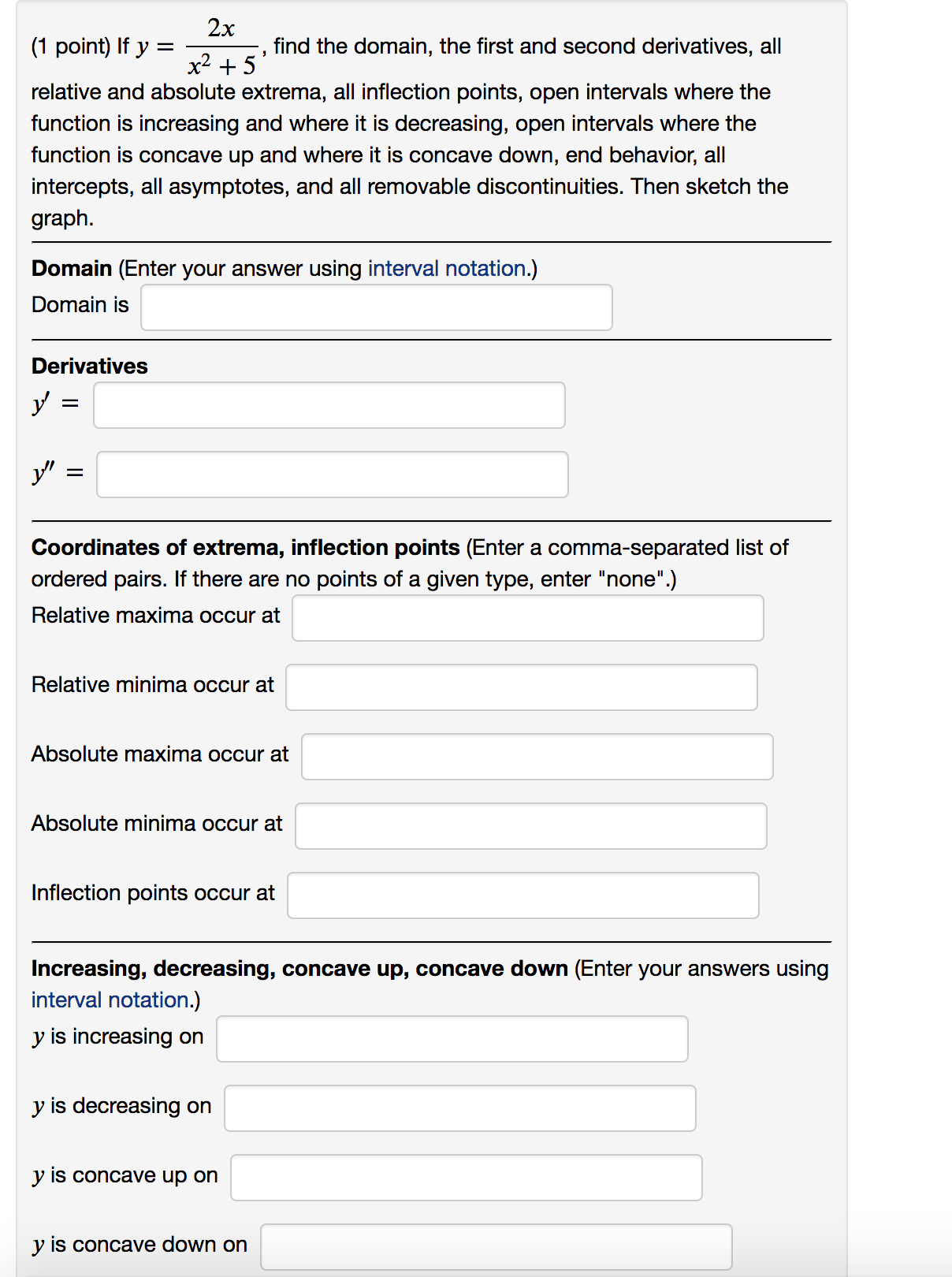
Task: Click the Absolute maxima answer box
Action: point(537,757)
